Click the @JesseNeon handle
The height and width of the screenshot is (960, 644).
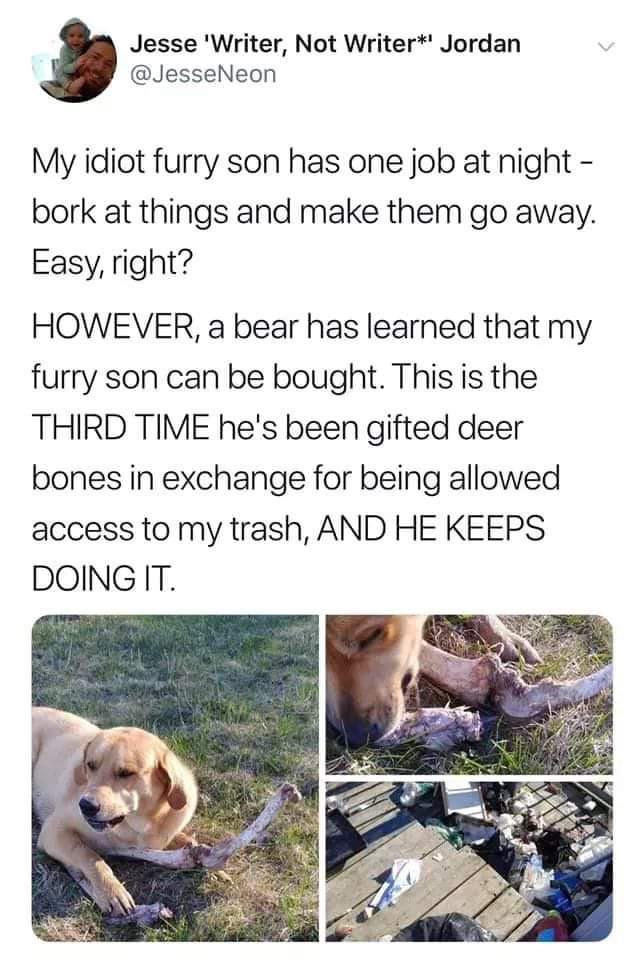(x=203, y=73)
